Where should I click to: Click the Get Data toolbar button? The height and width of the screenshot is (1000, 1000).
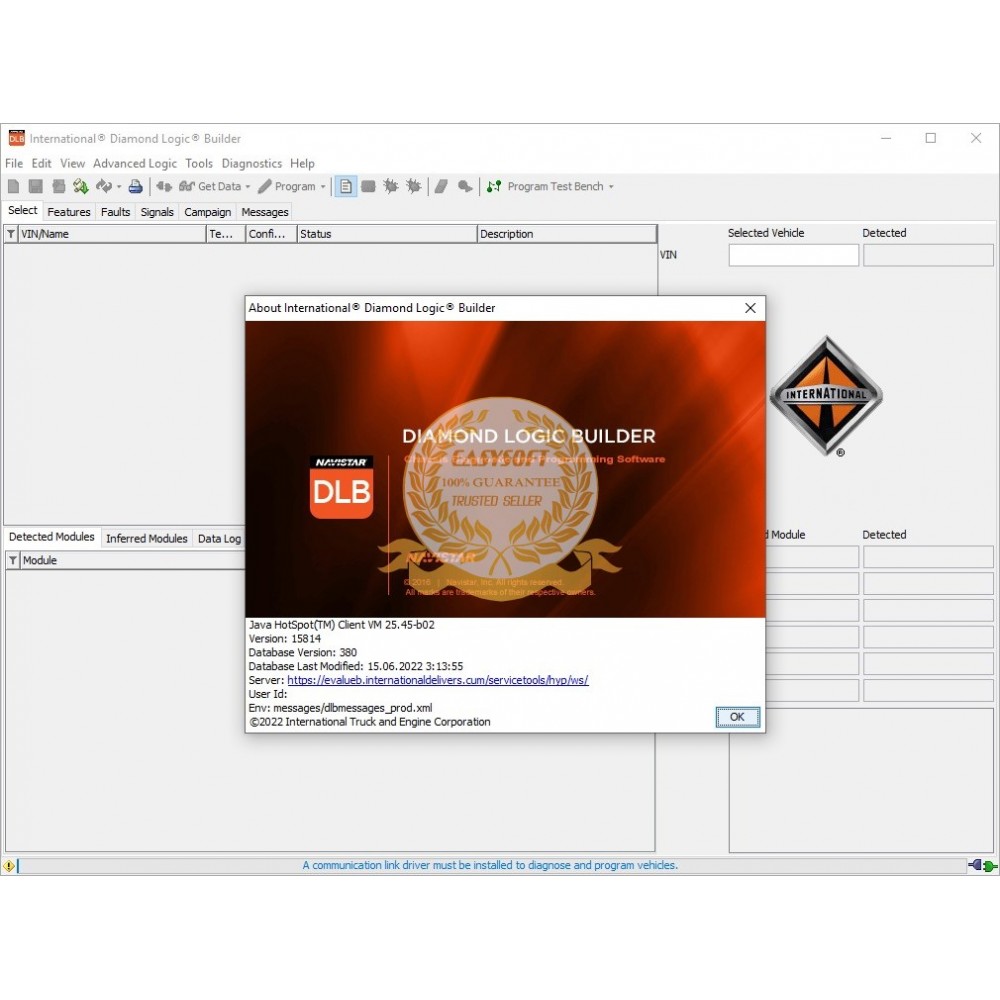(210, 186)
